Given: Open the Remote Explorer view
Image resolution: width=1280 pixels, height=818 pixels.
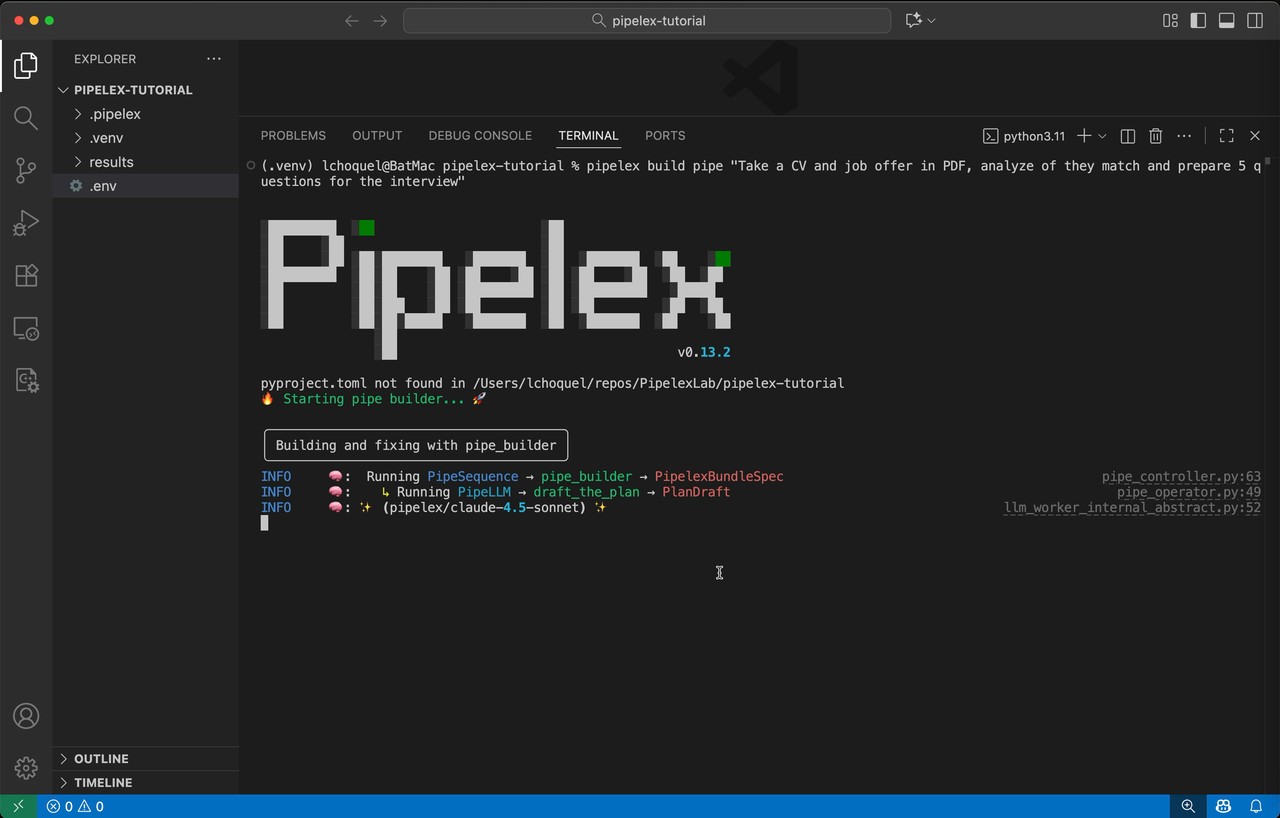Looking at the screenshot, I should coord(26,327).
